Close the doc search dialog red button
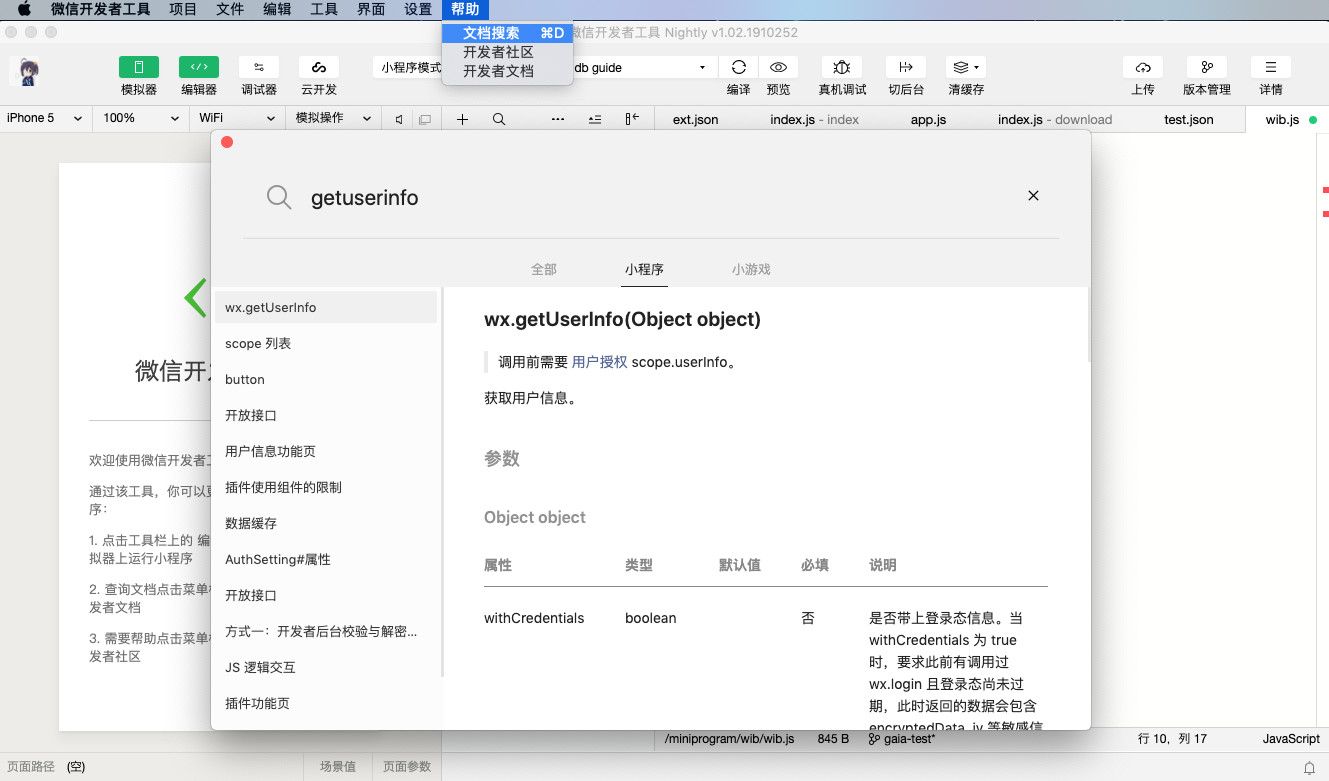The image size is (1329, 781). click(x=227, y=143)
